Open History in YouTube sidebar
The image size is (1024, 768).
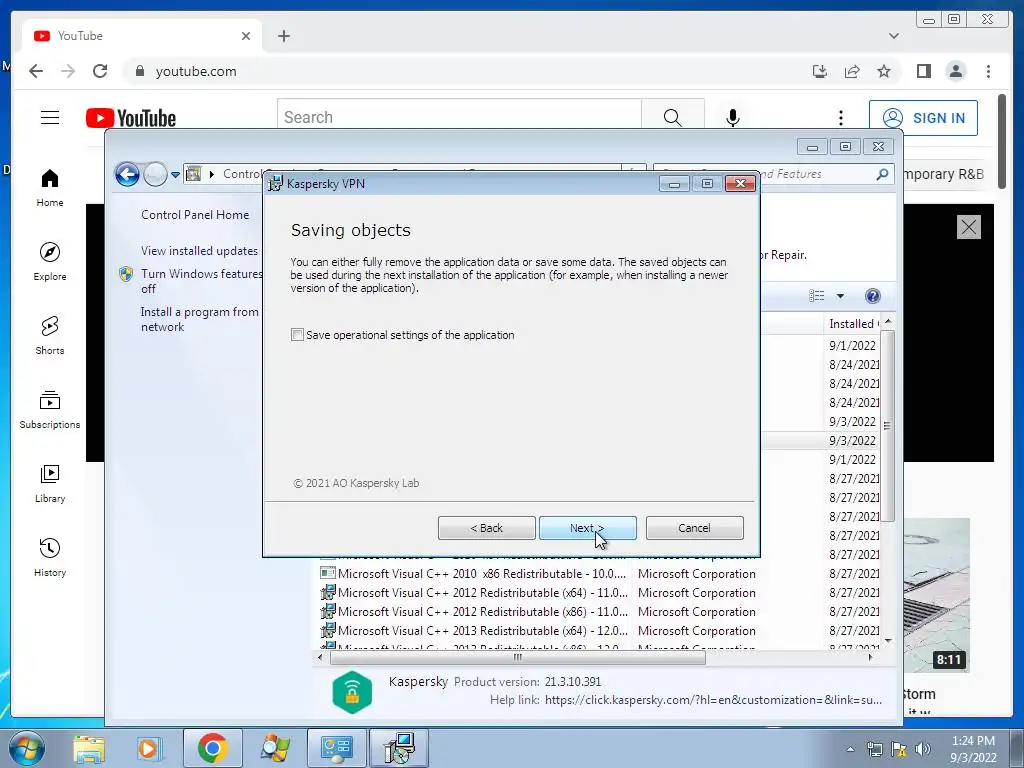tap(50, 557)
